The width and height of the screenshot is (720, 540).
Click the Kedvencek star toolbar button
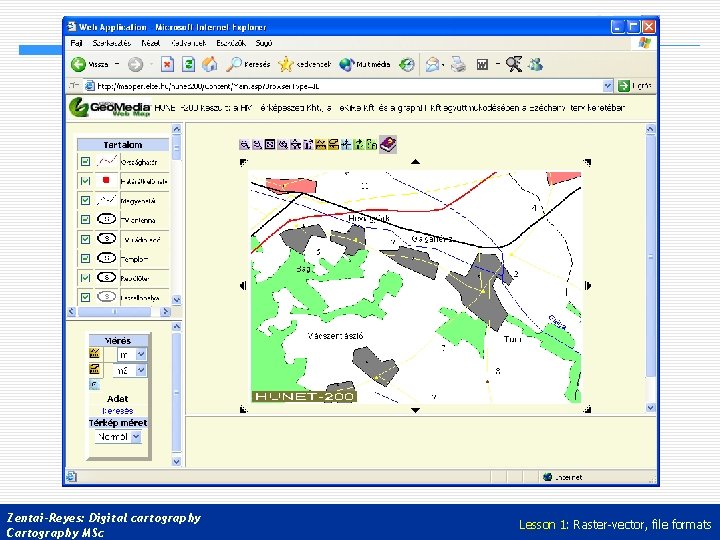tap(304, 64)
